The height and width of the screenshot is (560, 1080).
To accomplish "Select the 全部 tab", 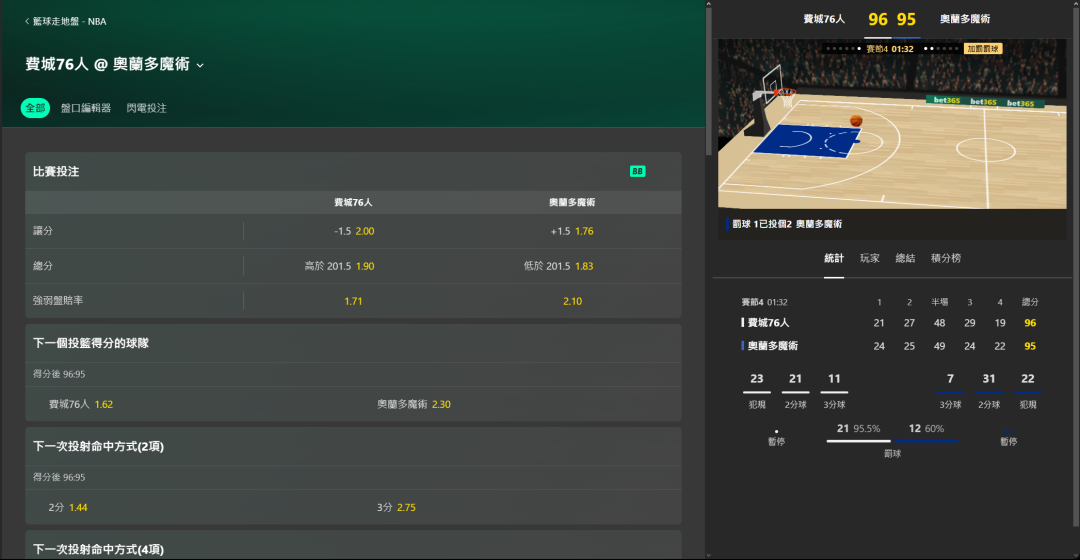I will (35, 108).
